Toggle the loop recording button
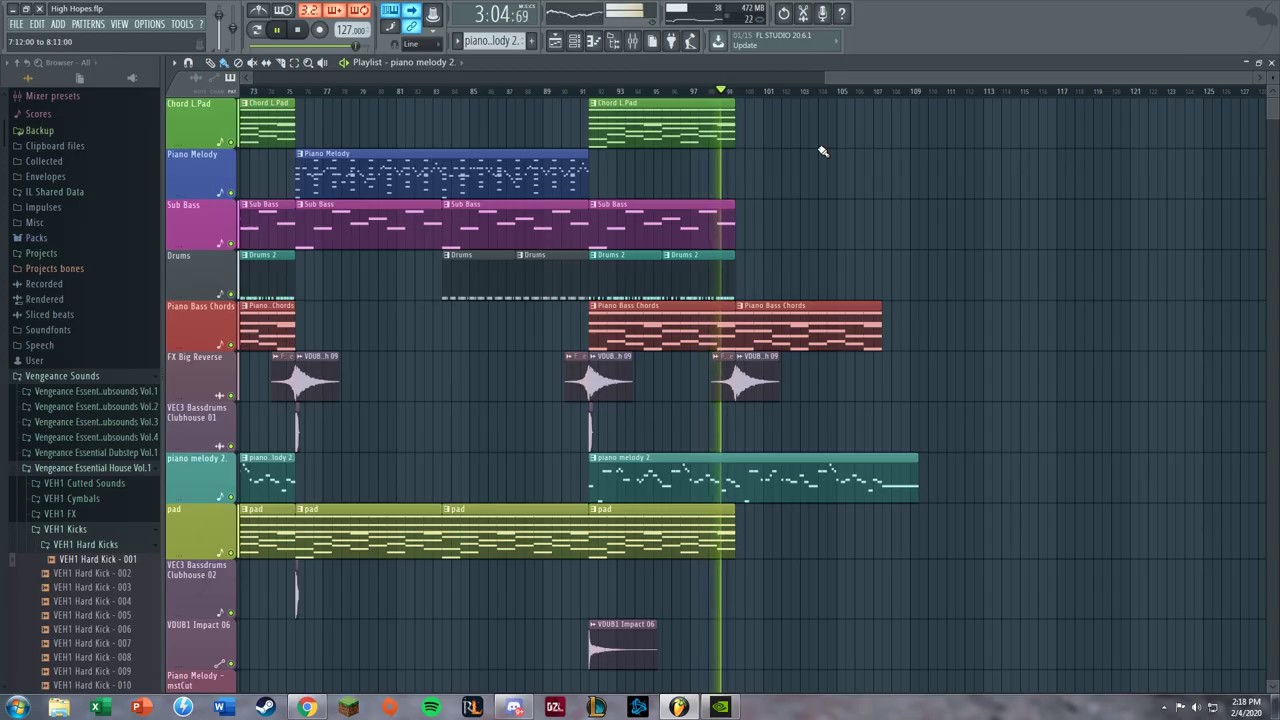Viewport: 1280px width, 720px height. point(359,10)
